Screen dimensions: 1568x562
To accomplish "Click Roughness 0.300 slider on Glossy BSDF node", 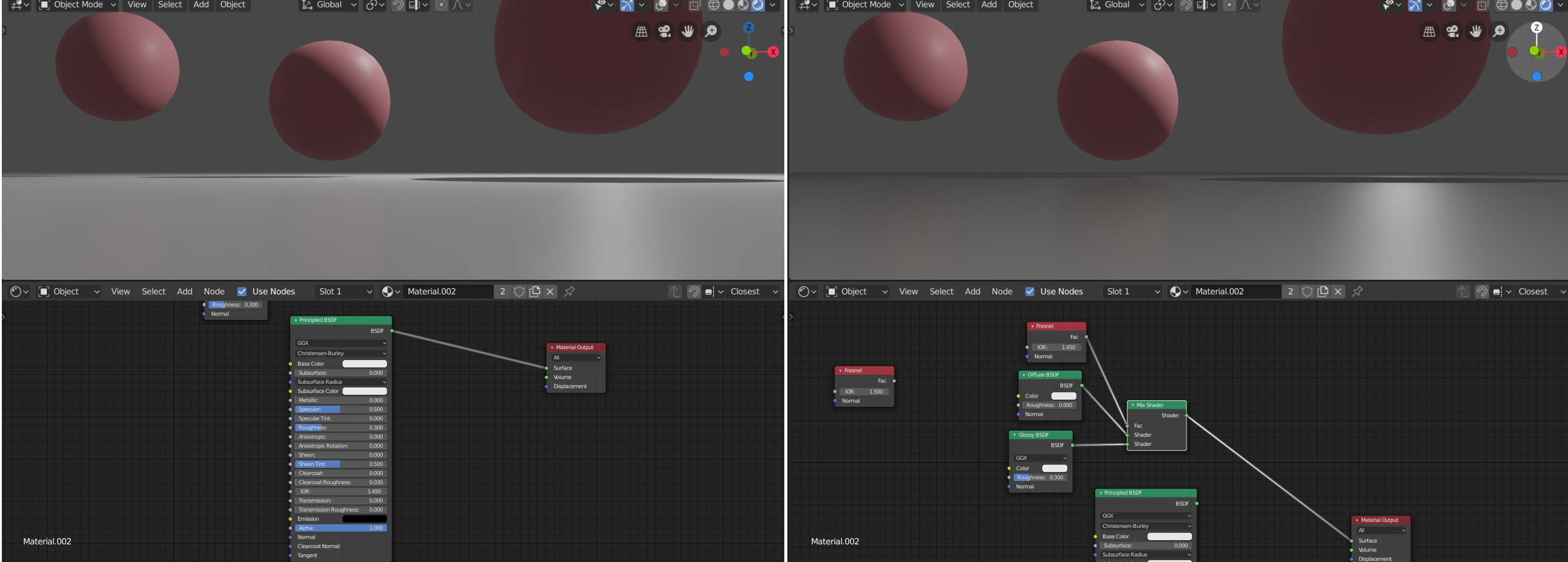I will click(1040, 477).
